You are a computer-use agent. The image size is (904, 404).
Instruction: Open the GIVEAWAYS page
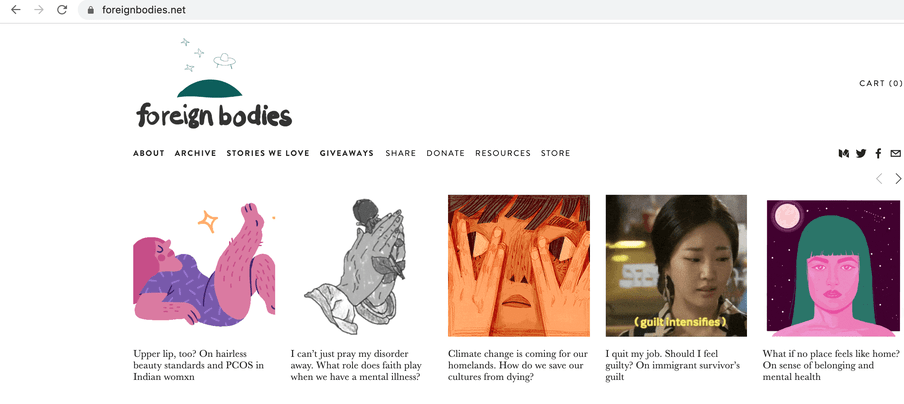347,153
